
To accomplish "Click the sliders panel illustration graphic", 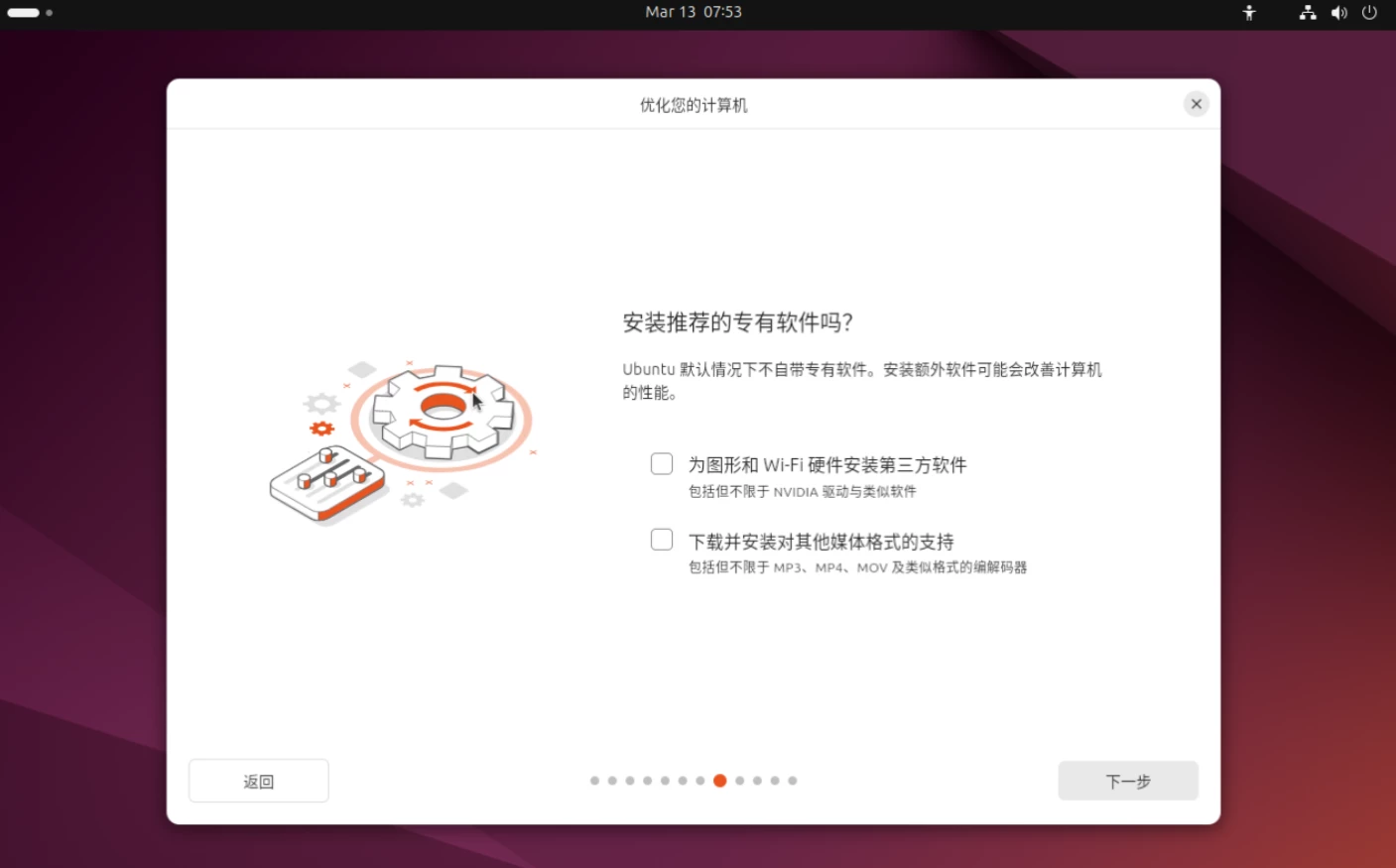I will point(327,483).
